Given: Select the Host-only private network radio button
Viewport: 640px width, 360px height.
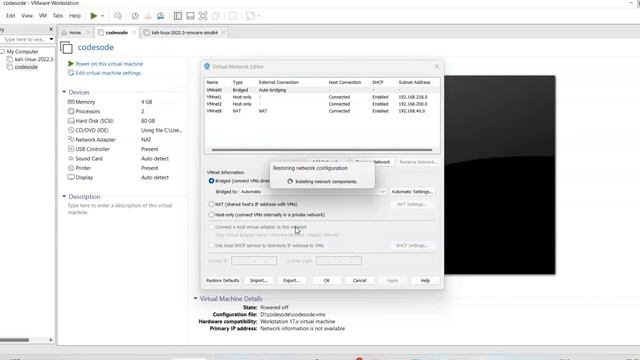Looking at the screenshot, I should tap(211, 215).
